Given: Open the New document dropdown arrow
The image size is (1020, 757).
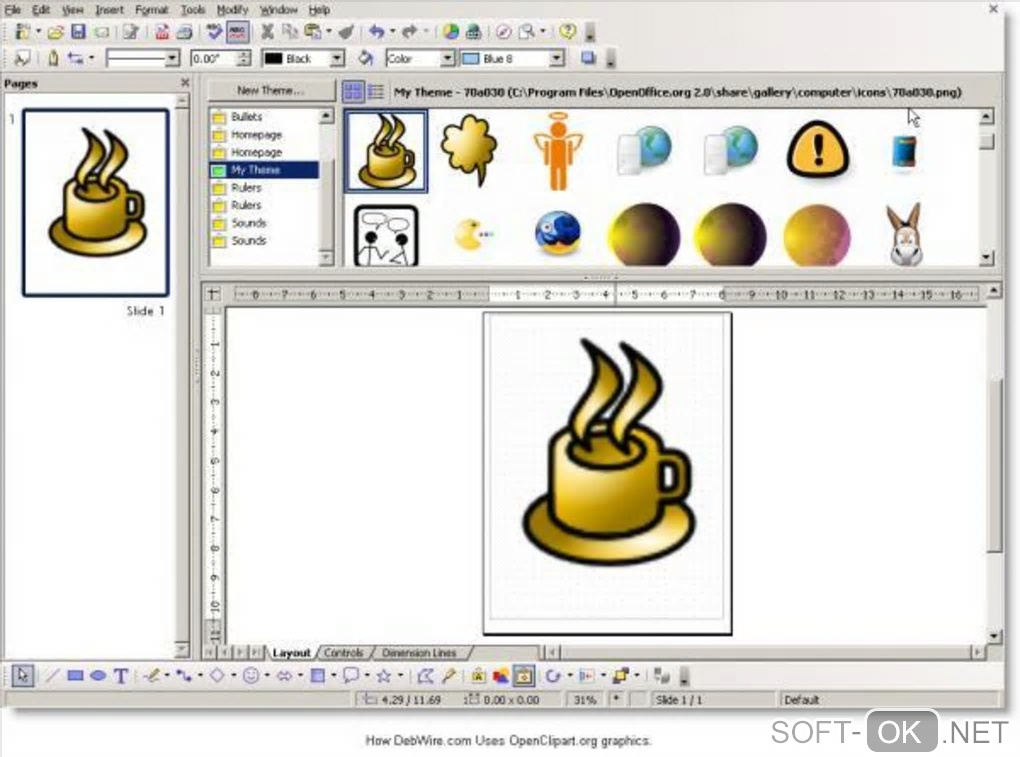Looking at the screenshot, I should [38, 31].
